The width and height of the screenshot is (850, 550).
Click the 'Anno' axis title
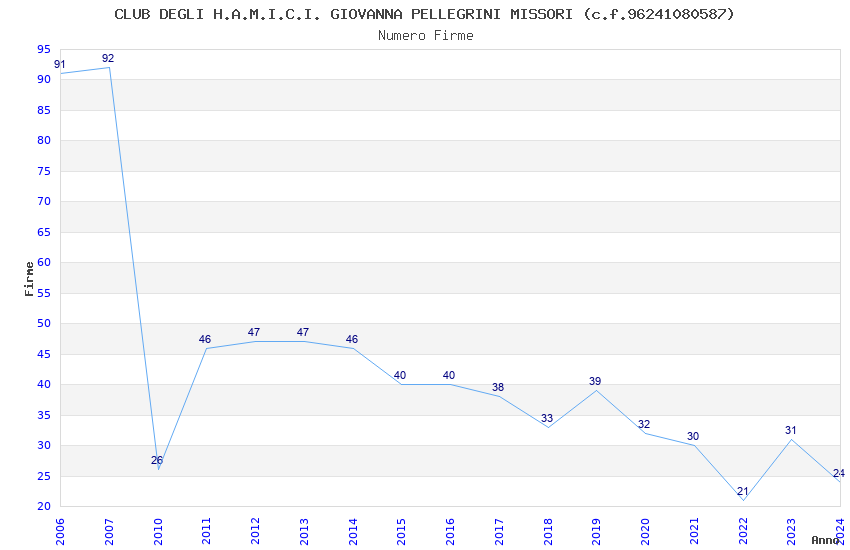pyautogui.click(x=825, y=540)
